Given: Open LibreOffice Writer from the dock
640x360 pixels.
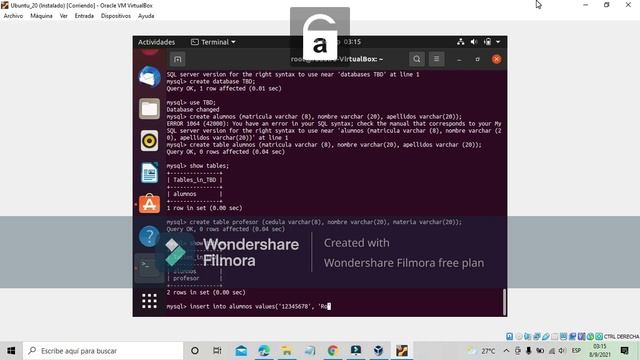Looking at the screenshot, I should 149,173.
